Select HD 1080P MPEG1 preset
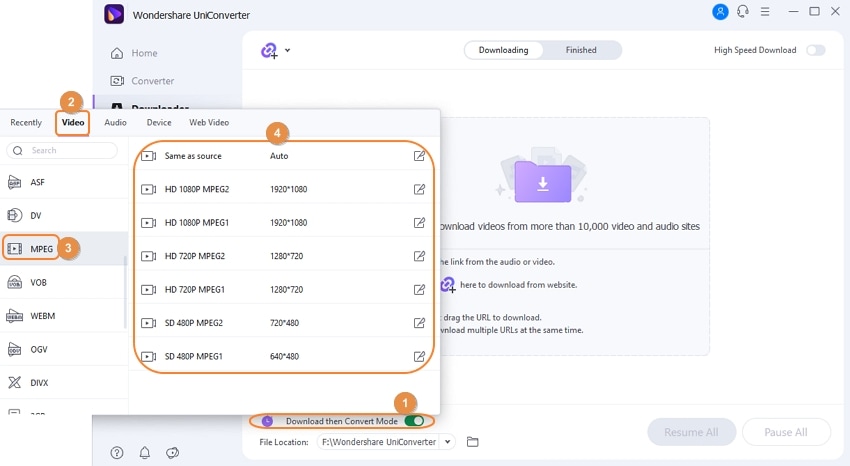The image size is (850, 466). (284, 223)
